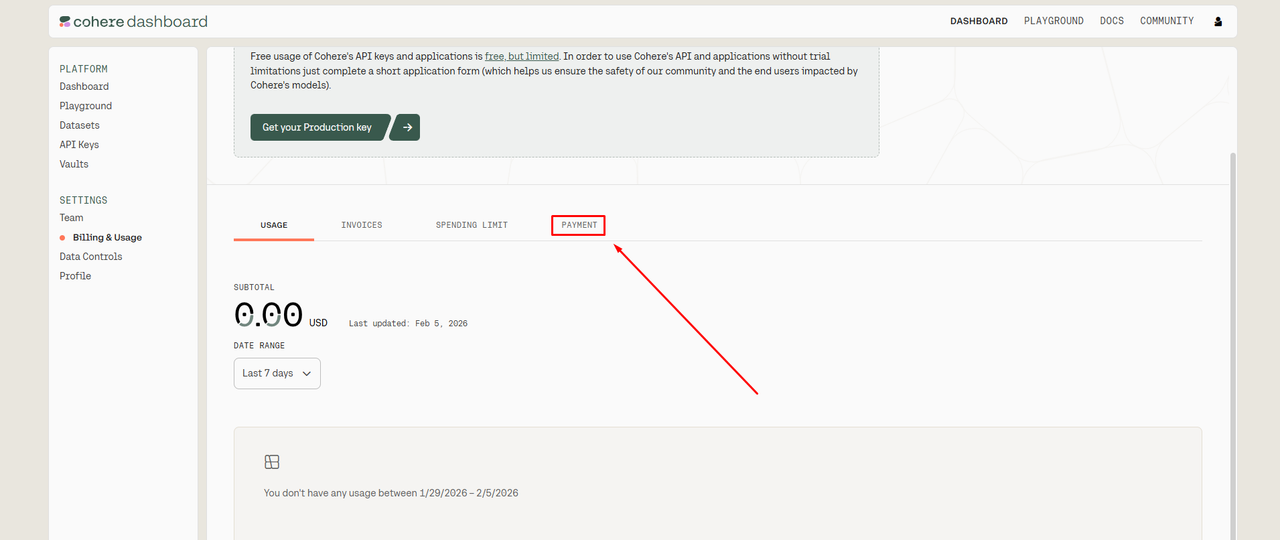The height and width of the screenshot is (540, 1280).
Task: Click the cohere dashboard title text
Action: pyautogui.click(x=141, y=21)
